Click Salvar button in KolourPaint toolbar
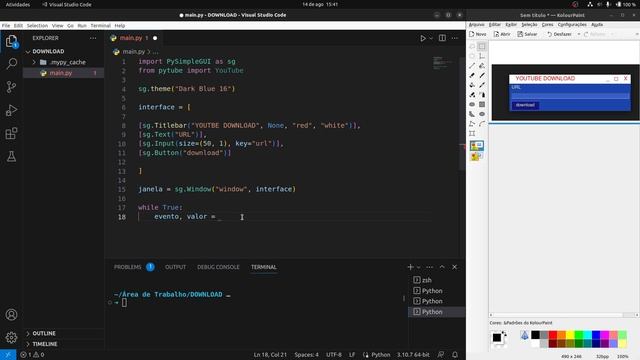The width and height of the screenshot is (640, 360). pyautogui.click(x=527, y=34)
